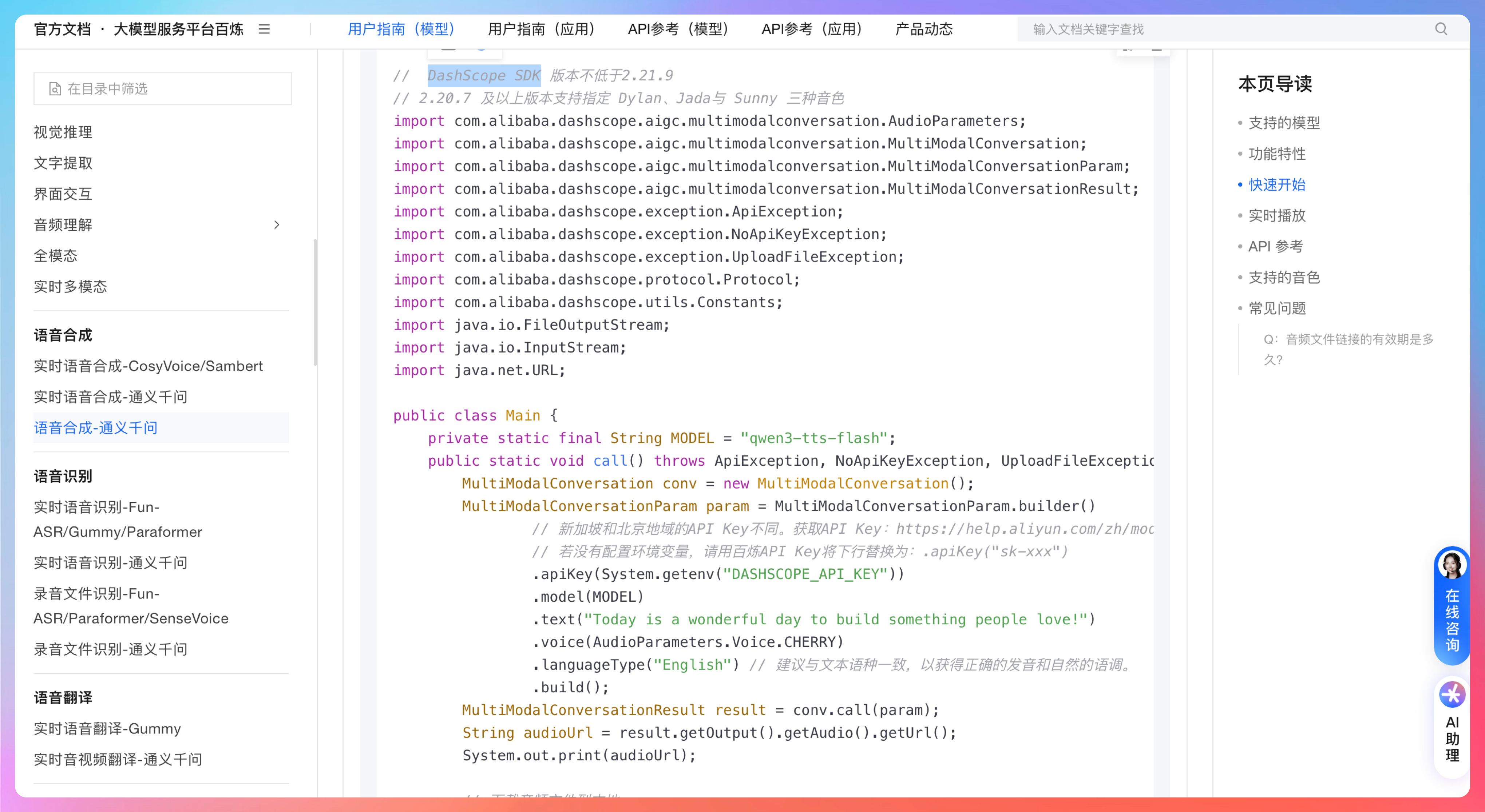Jump to 支持的音色 section

(1284, 277)
